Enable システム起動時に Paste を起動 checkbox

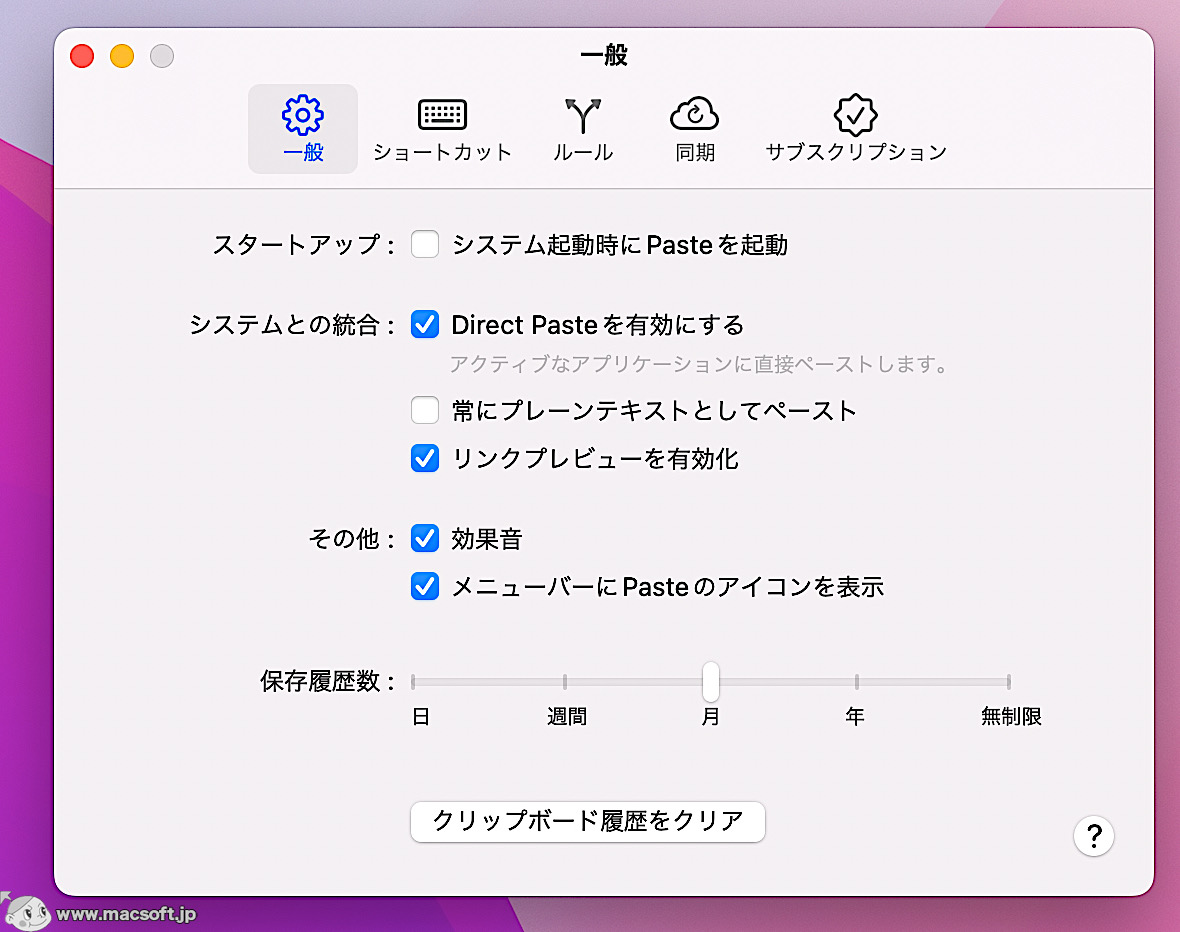[425, 244]
